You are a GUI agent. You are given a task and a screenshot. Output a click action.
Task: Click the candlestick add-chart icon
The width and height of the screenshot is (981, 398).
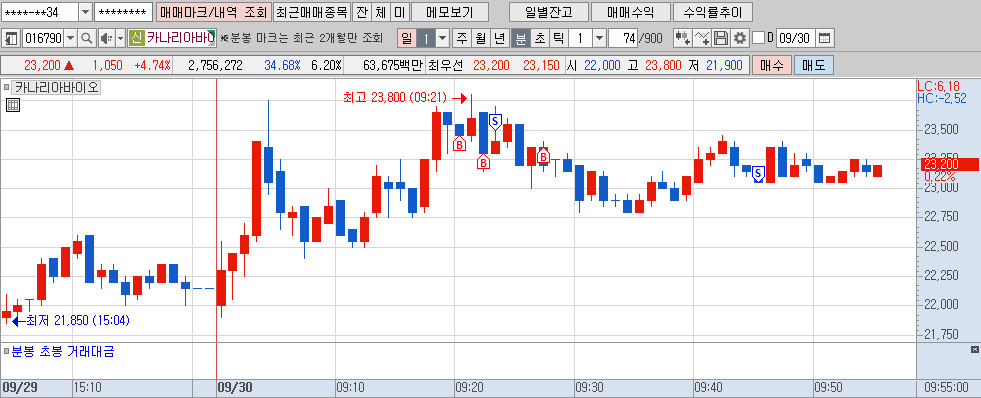[683, 39]
